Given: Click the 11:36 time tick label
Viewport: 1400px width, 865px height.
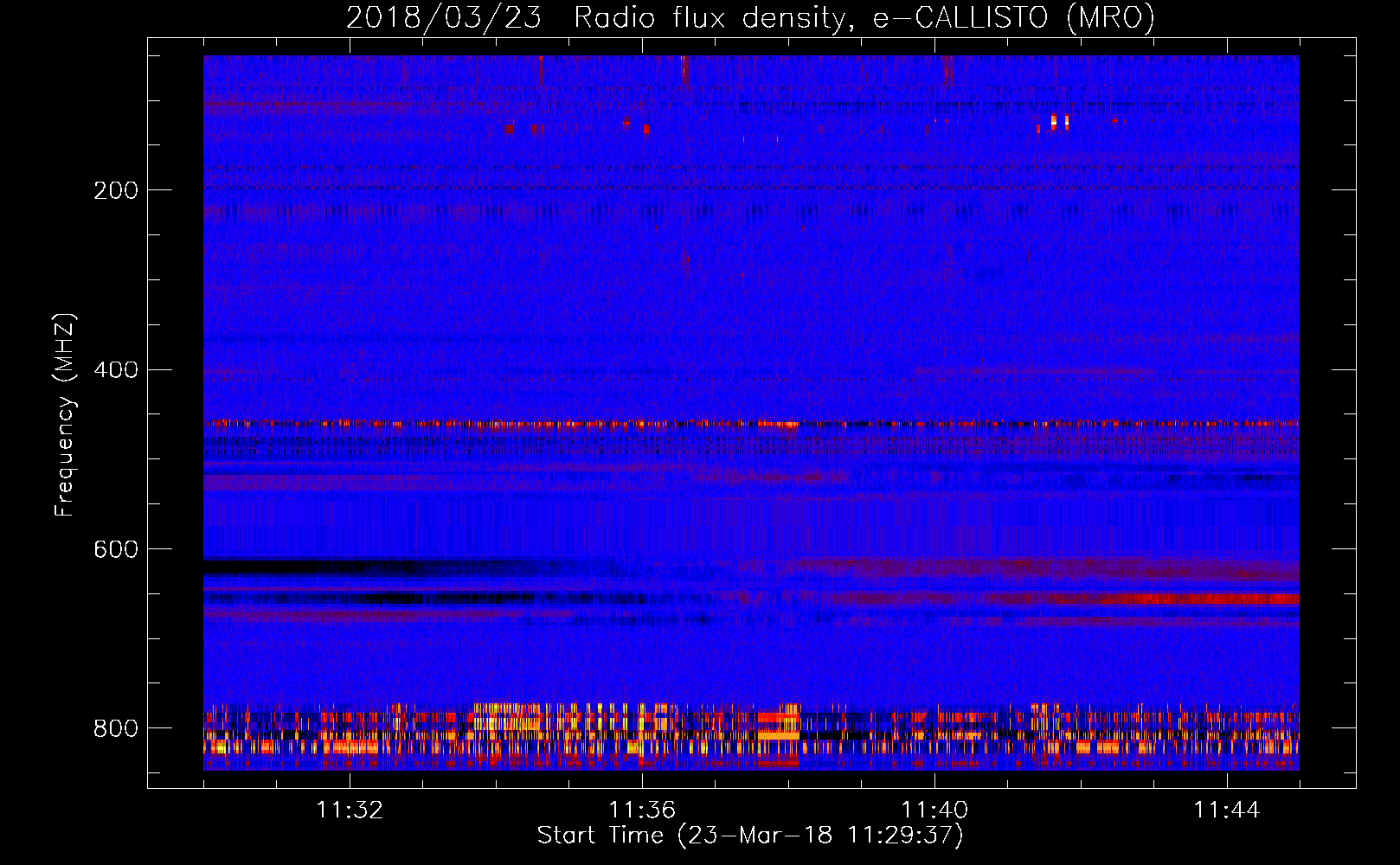Looking at the screenshot, I should coord(642,810).
